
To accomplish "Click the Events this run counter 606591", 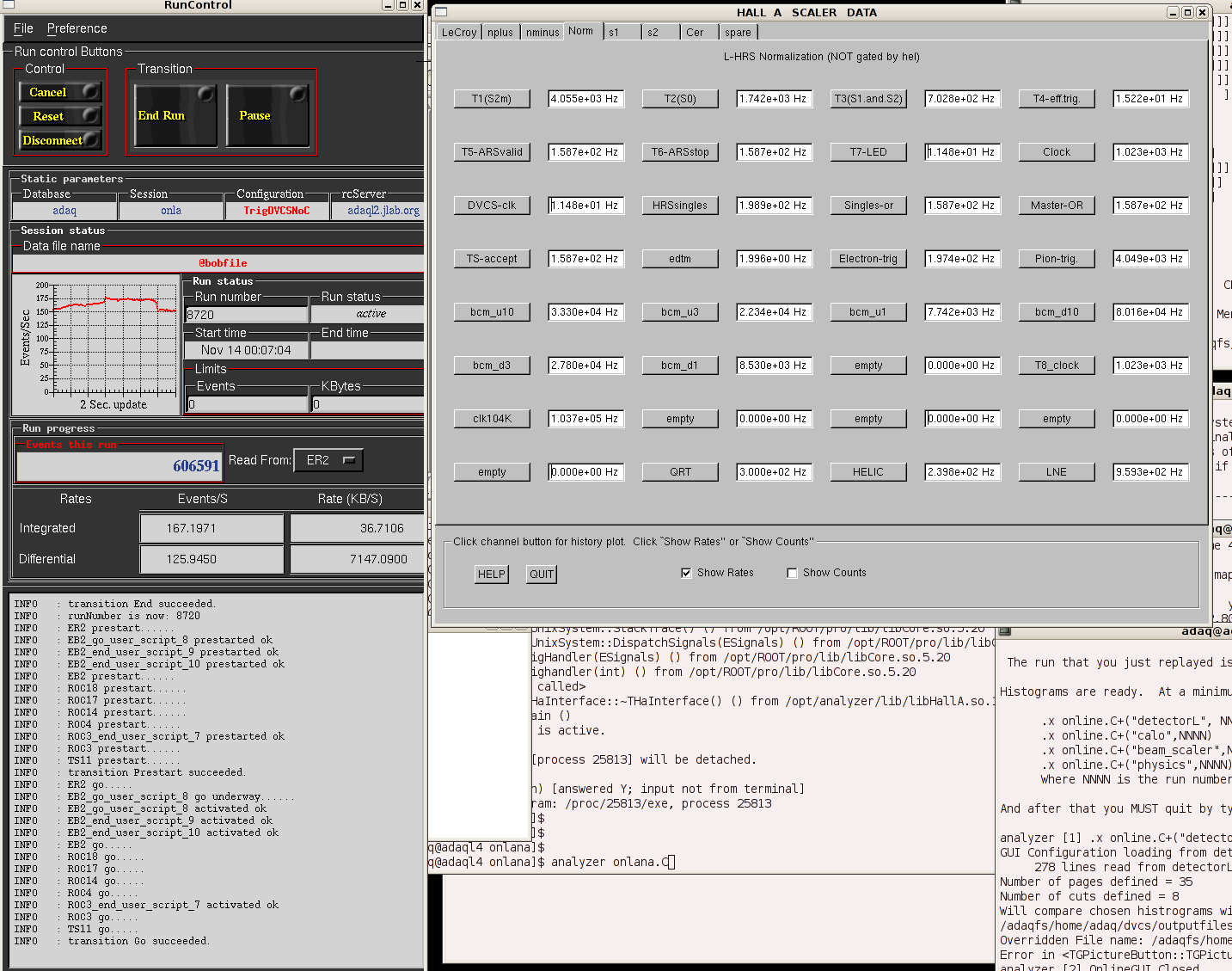I will (120, 466).
